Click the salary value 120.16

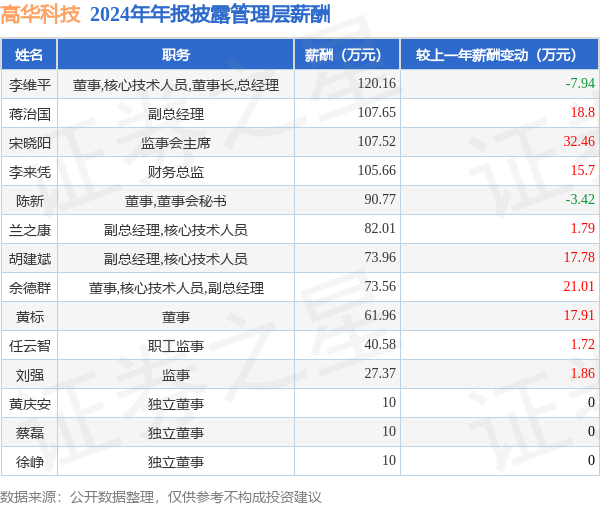click(x=377, y=83)
